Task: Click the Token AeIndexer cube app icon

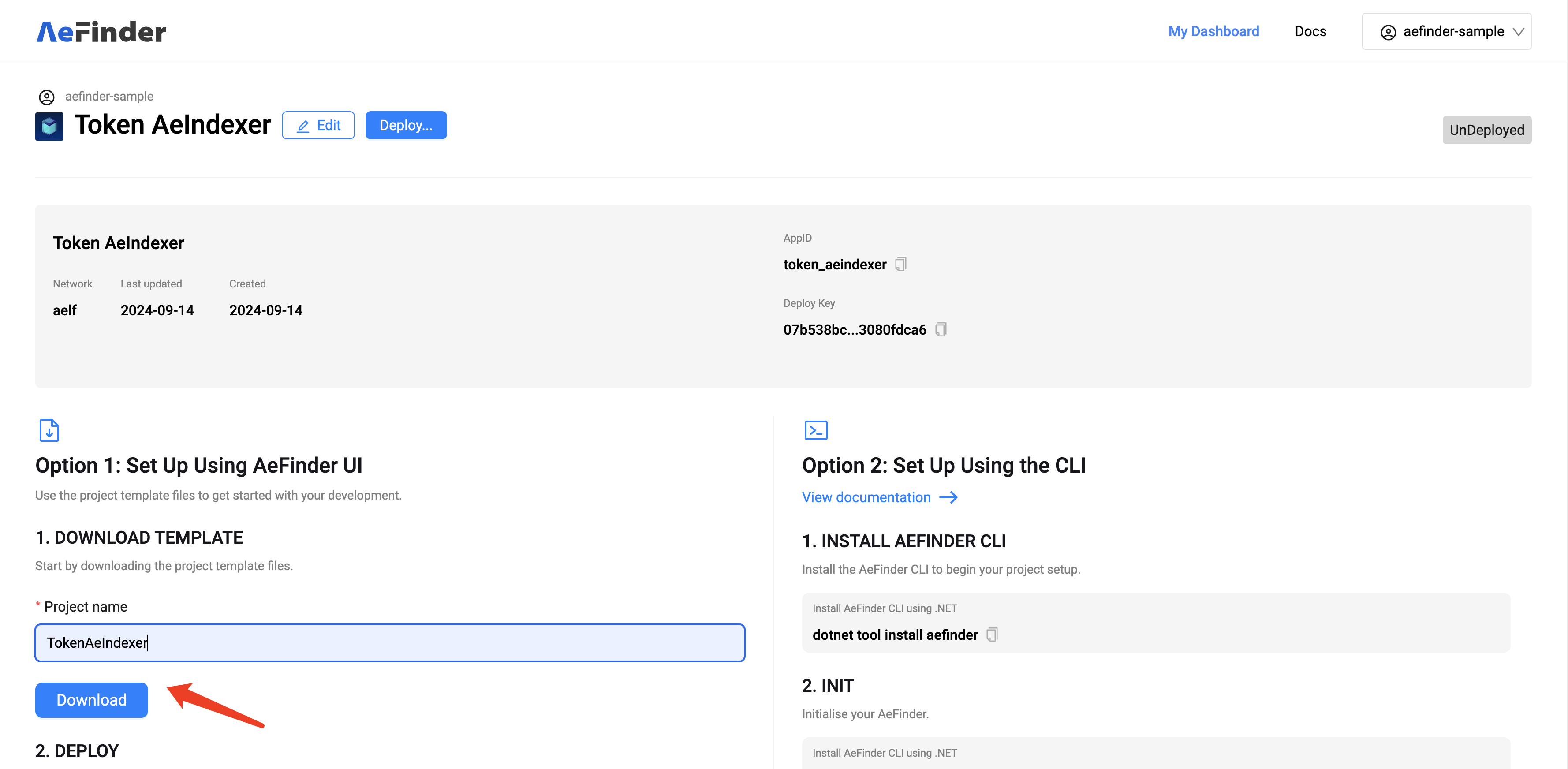Action: point(49,126)
